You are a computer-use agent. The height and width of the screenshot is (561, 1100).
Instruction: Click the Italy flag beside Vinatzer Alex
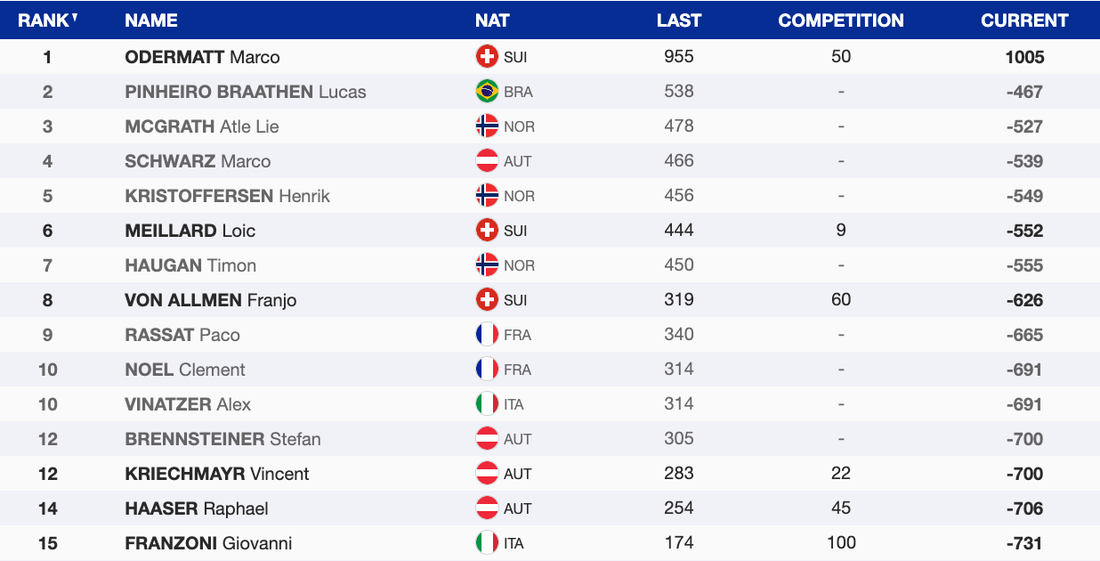pos(487,404)
